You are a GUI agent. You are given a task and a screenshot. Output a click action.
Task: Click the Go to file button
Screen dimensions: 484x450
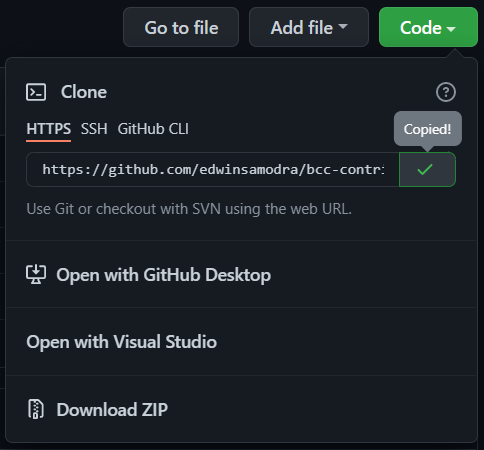181,27
